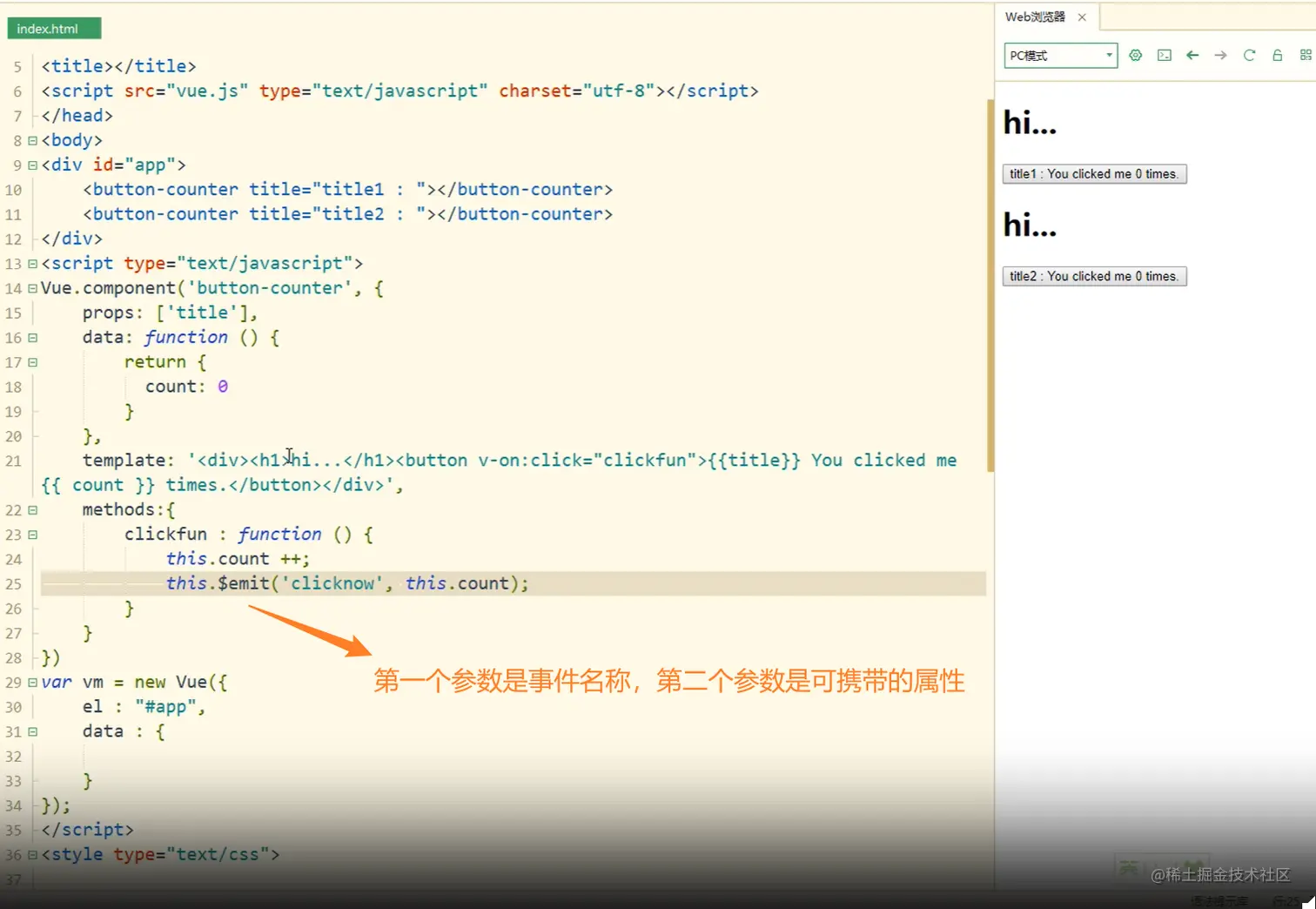Collapse the div#app fold on line 9
Screen dimensions: 1316x909
[32, 165]
